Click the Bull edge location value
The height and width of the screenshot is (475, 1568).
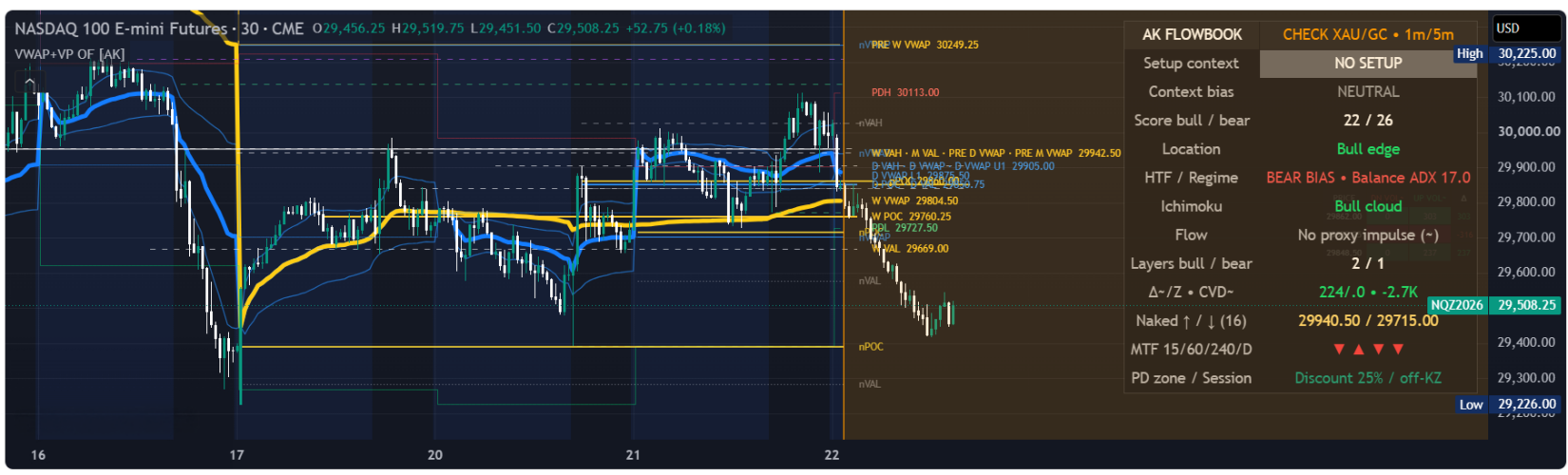pyautogui.click(x=1367, y=149)
